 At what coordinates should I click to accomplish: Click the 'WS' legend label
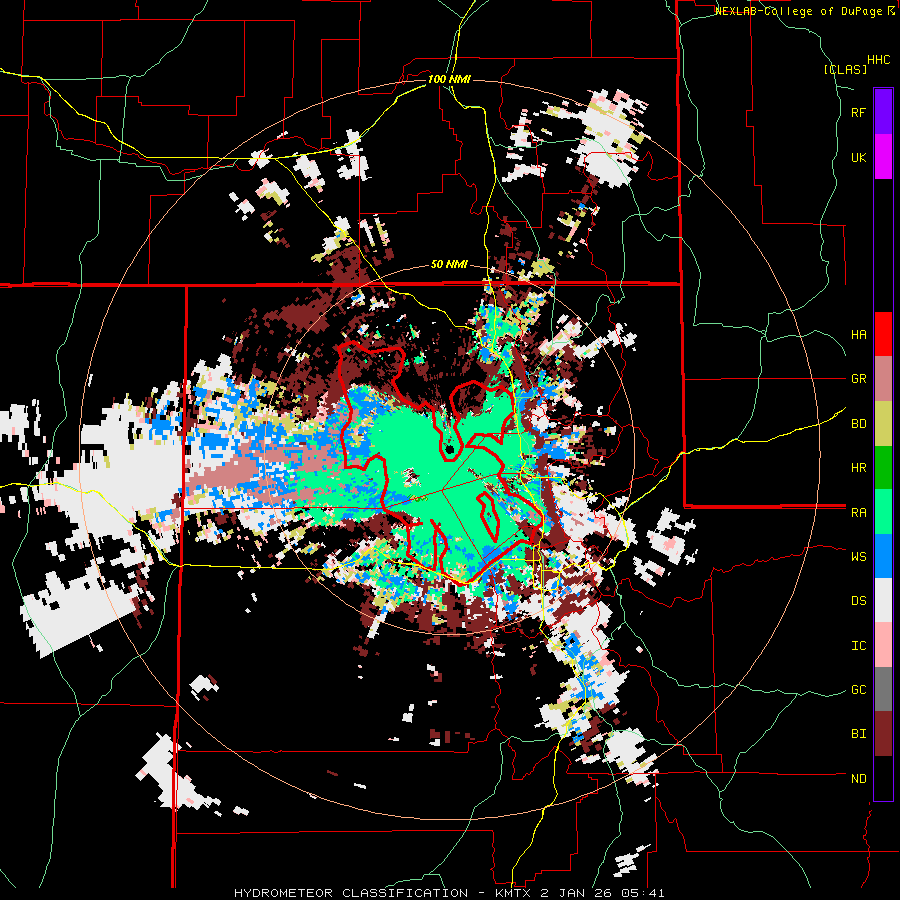pyautogui.click(x=858, y=557)
